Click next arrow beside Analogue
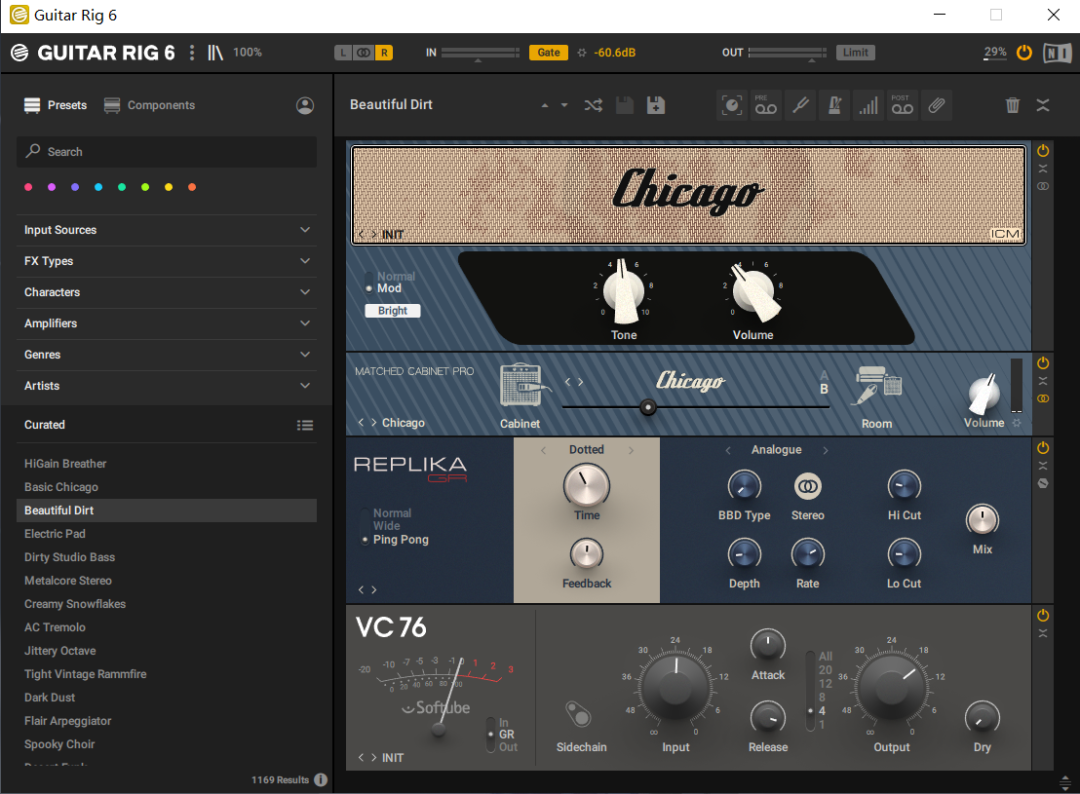This screenshot has width=1080, height=794. 825,450
